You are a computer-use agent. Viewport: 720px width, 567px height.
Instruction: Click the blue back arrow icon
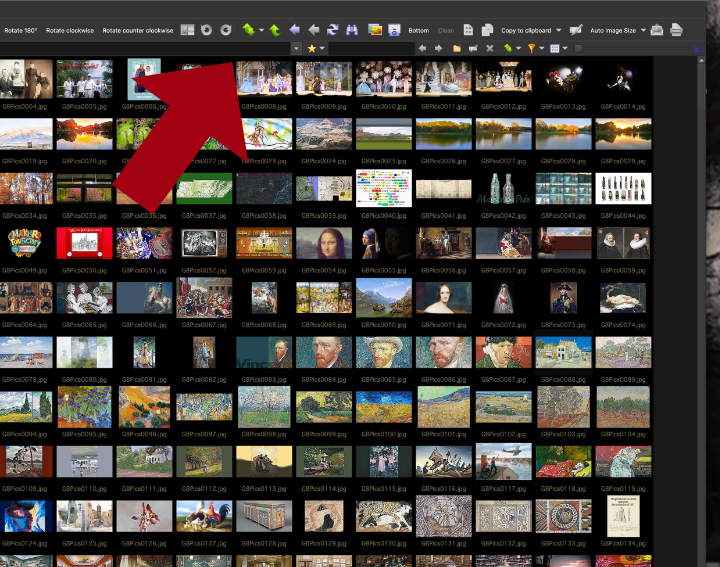tap(296, 31)
